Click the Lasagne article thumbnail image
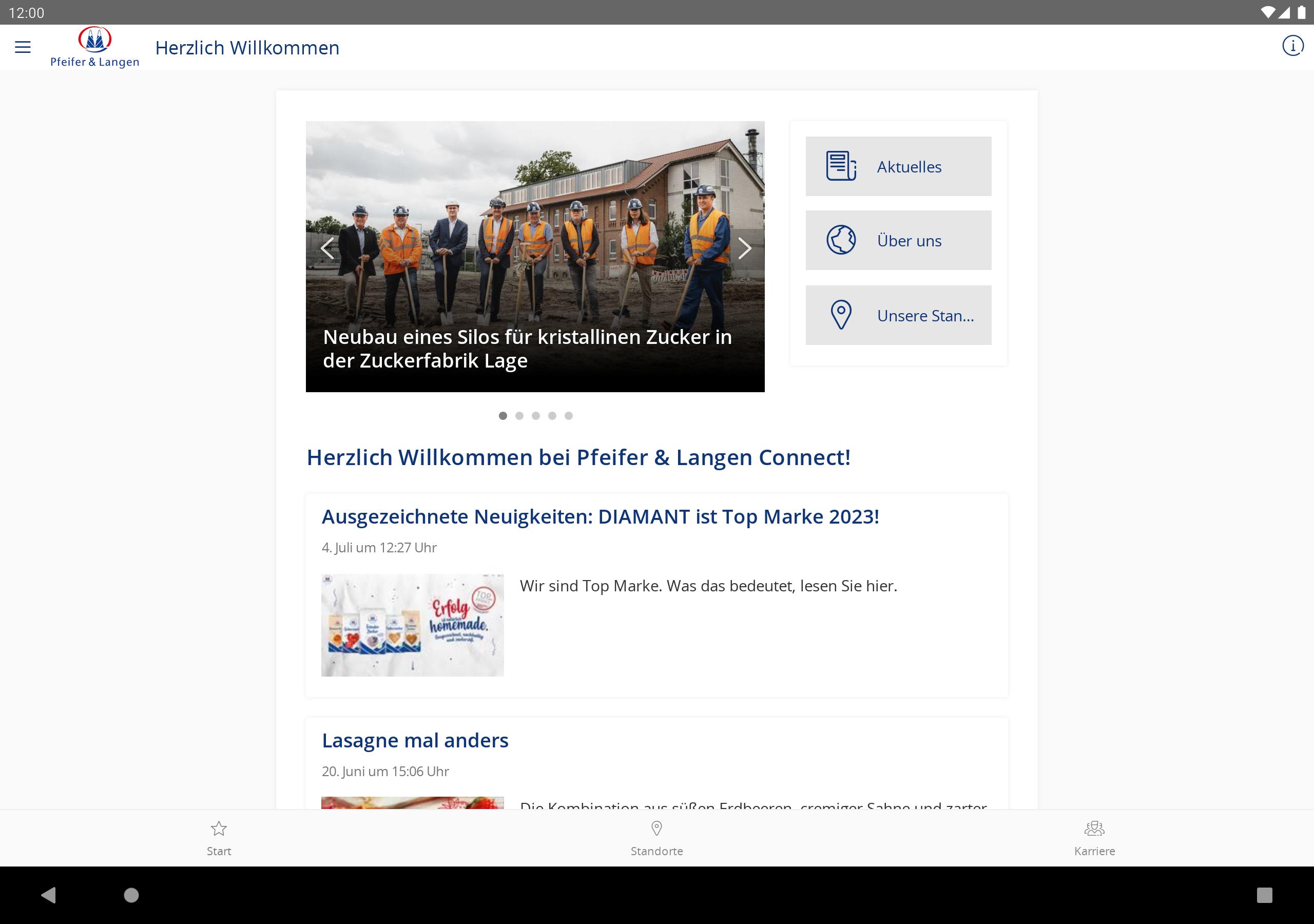This screenshot has height=924, width=1314. (x=412, y=803)
